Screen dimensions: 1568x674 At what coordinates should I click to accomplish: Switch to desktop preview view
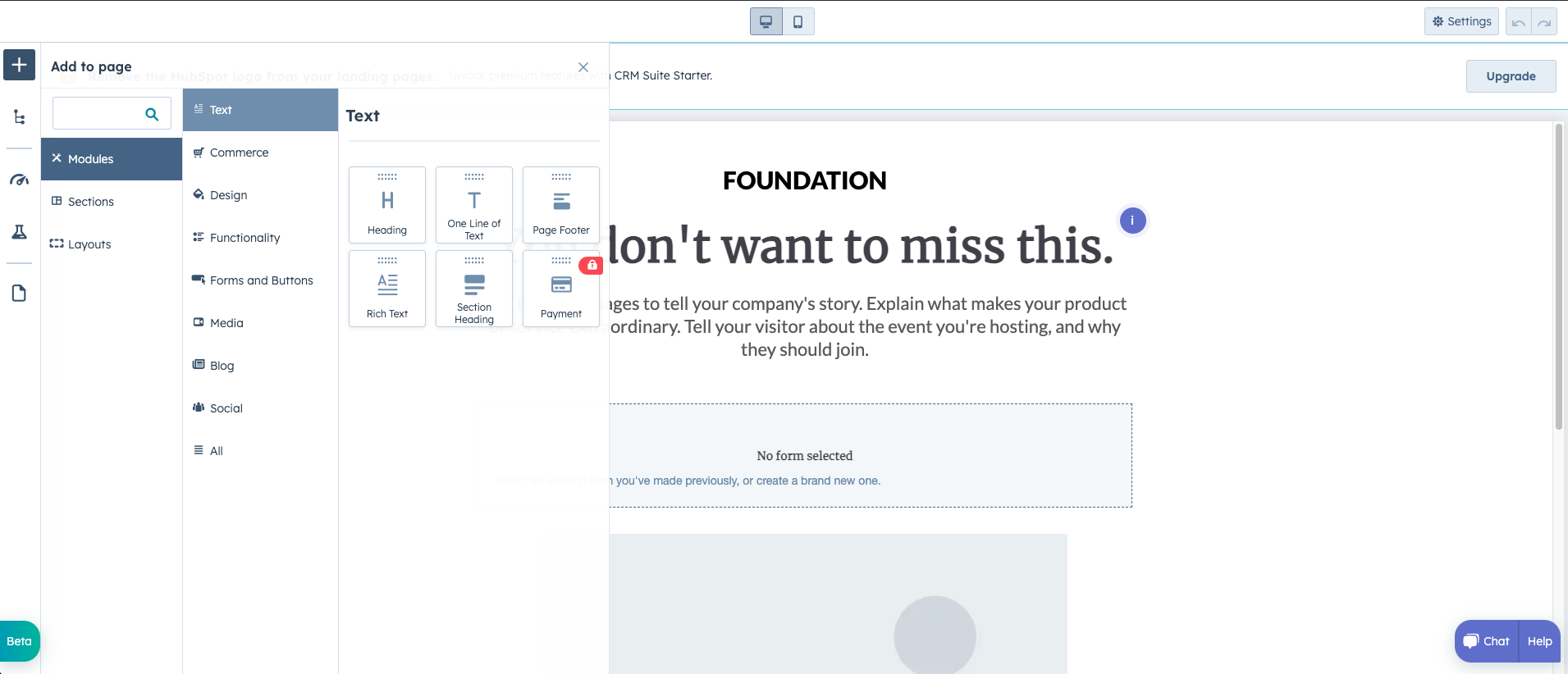[x=766, y=21]
